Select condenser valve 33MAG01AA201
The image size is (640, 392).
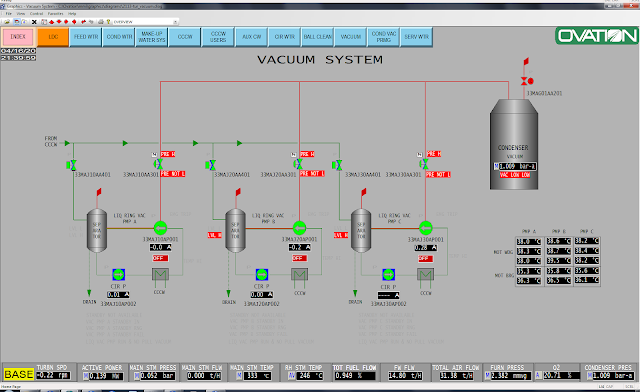coord(526,81)
